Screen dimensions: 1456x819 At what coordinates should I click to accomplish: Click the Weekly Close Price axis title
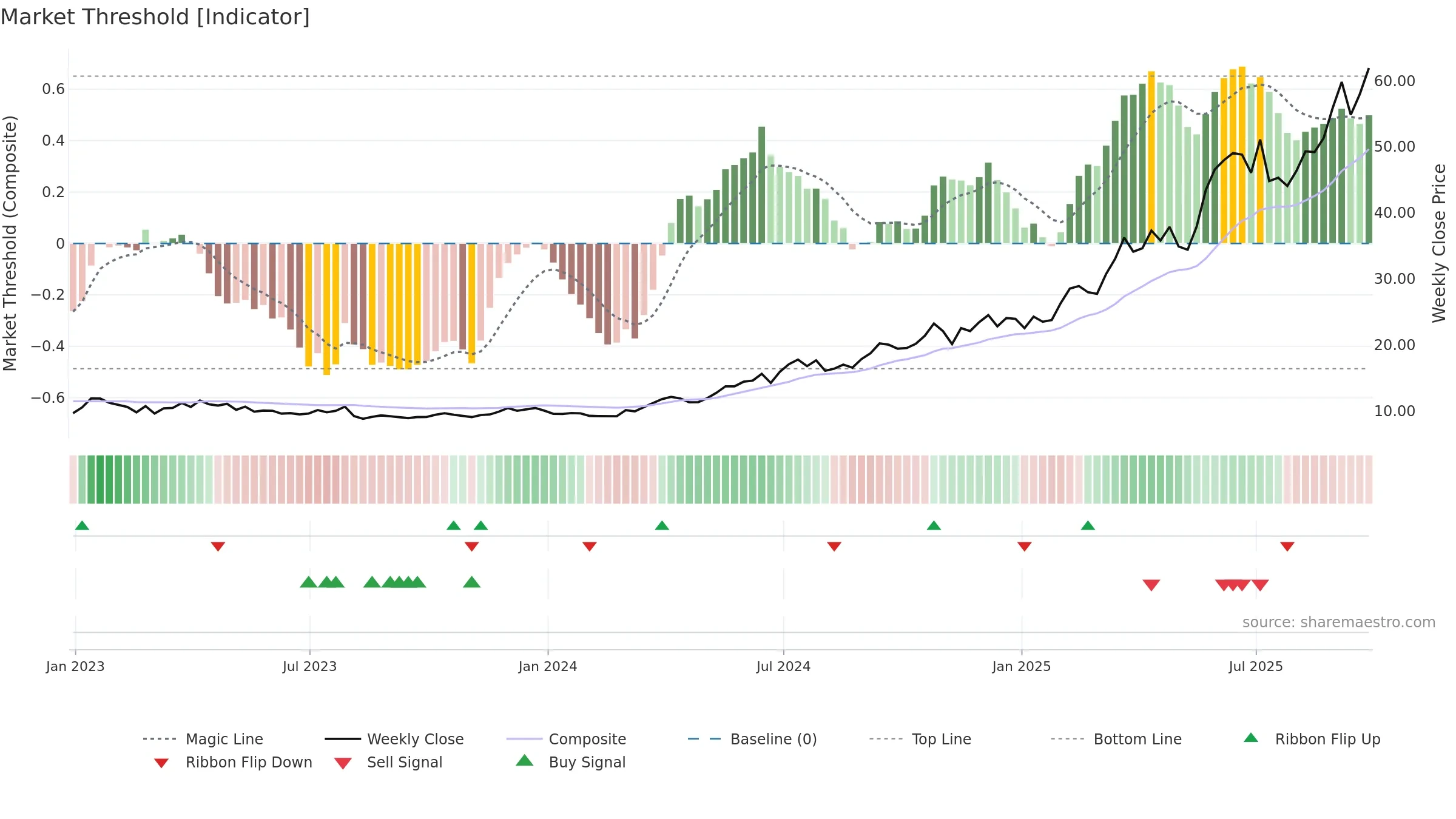(1439, 243)
